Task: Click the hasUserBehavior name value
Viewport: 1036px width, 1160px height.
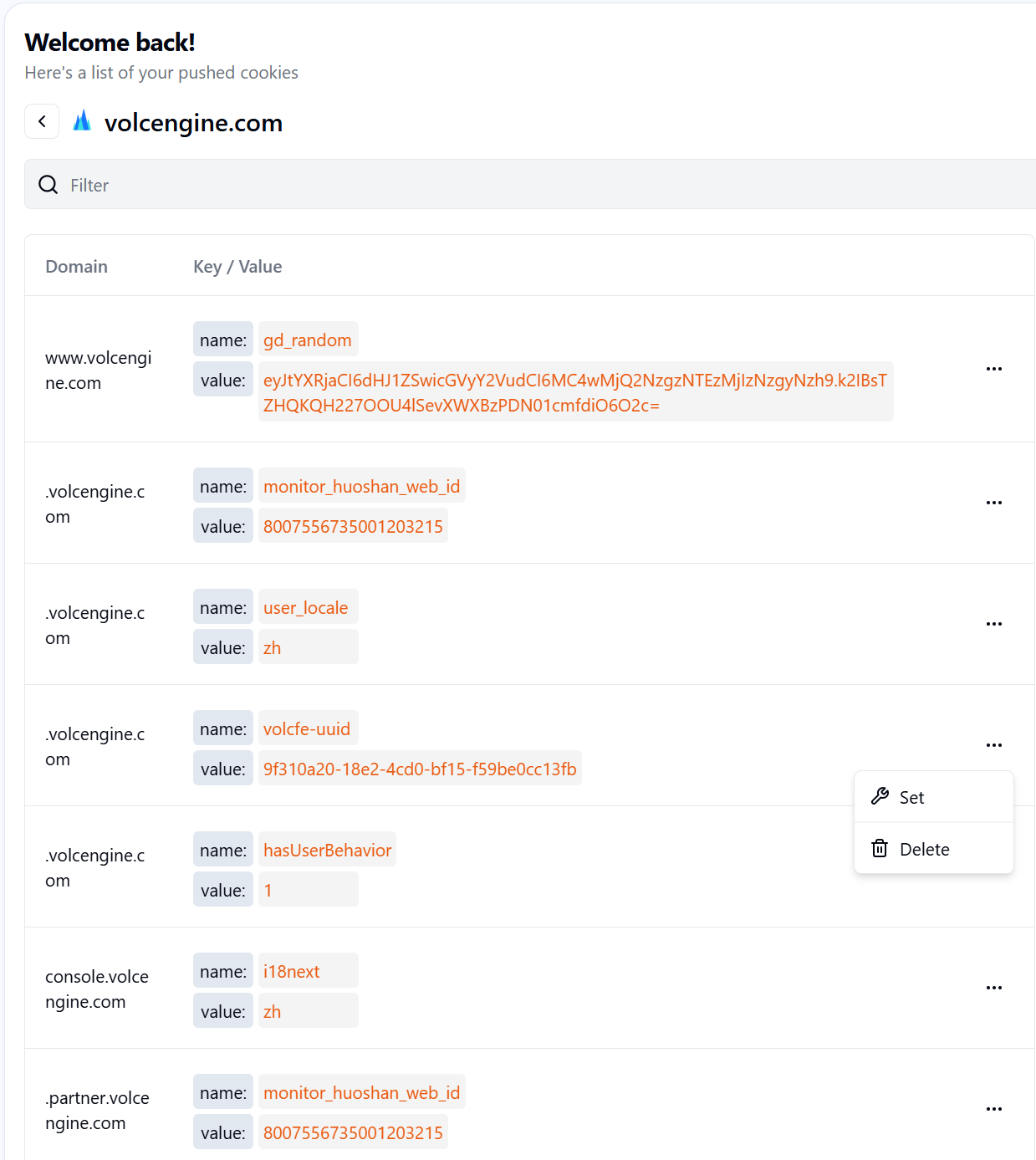Action: 327,850
